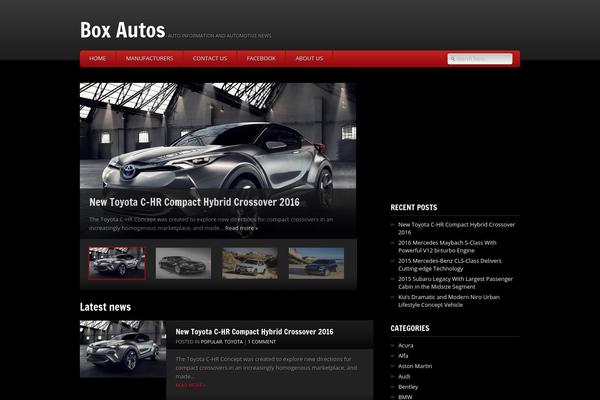Viewport: 600px width, 400px height.
Task: Open recent post 2016 Mercedes Maybach S-Class
Action: [x=447, y=247]
